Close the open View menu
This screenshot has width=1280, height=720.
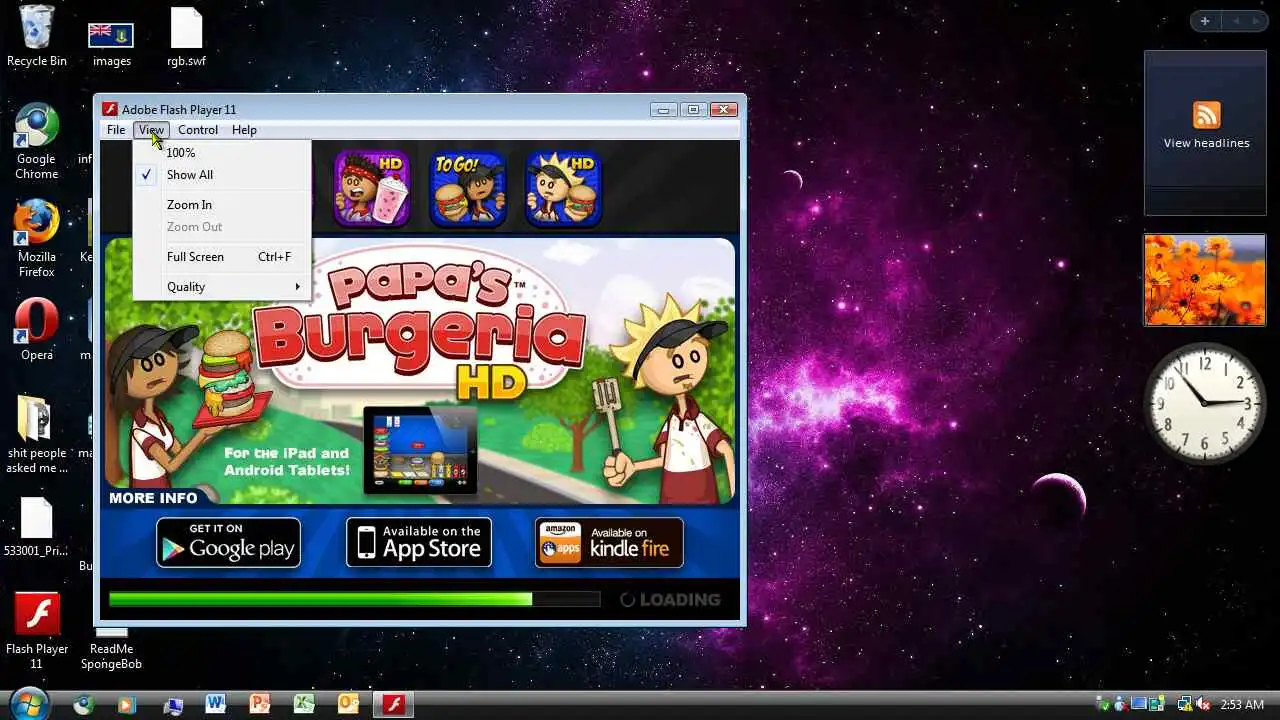coord(151,130)
